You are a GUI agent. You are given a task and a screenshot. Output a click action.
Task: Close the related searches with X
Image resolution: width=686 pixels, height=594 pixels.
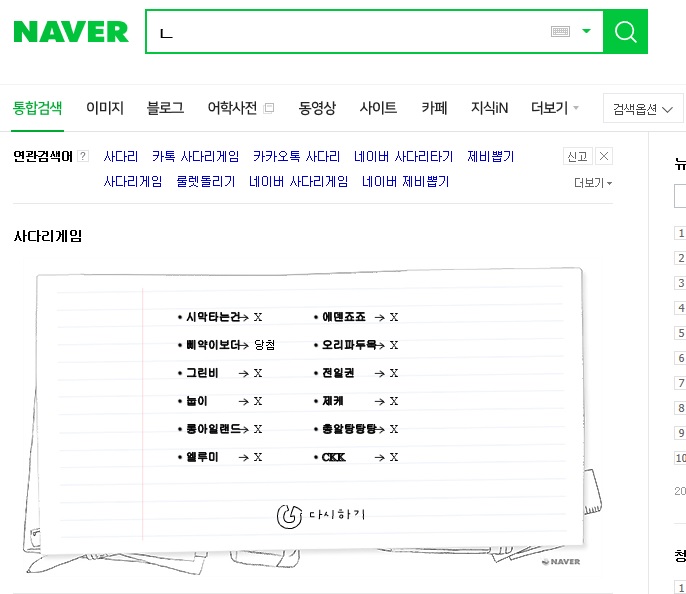(x=604, y=156)
